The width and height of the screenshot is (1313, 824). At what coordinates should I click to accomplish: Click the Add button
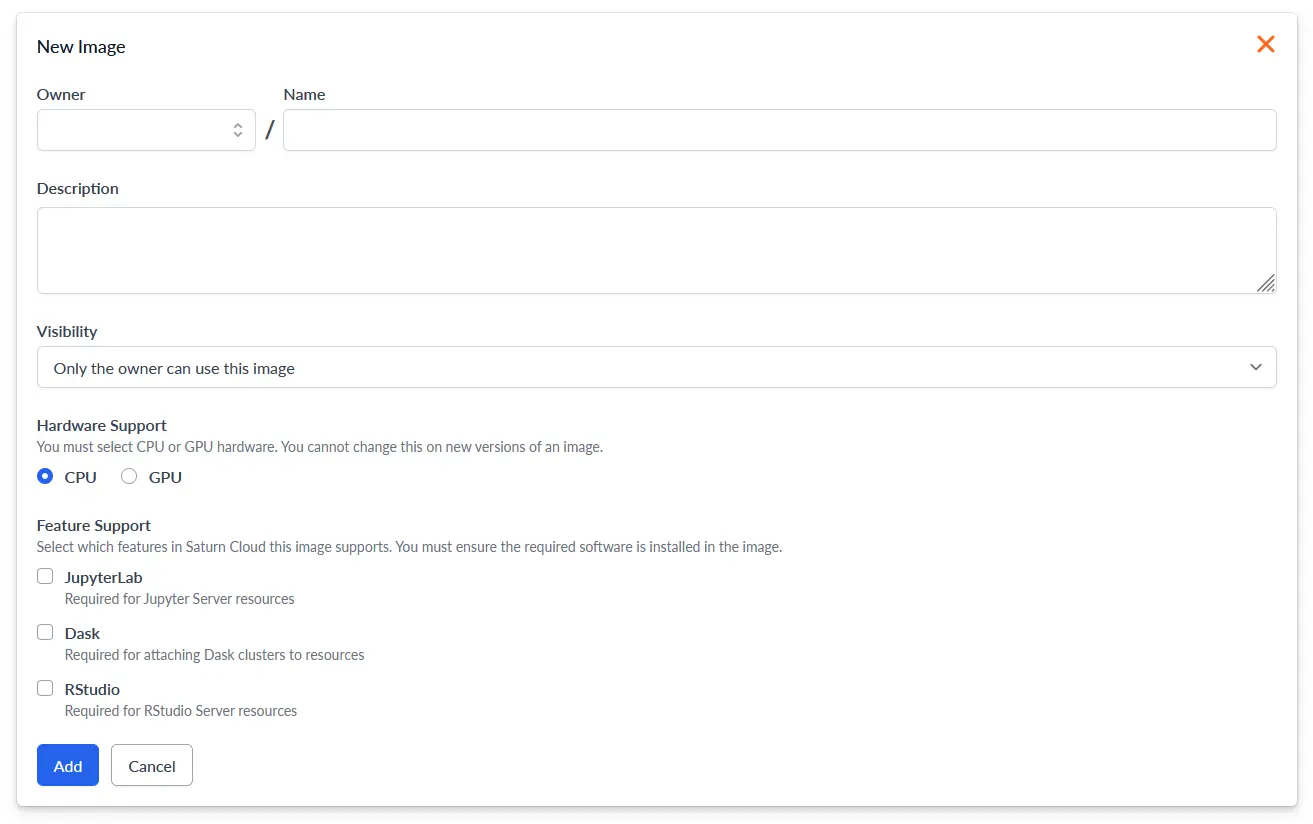tap(67, 765)
